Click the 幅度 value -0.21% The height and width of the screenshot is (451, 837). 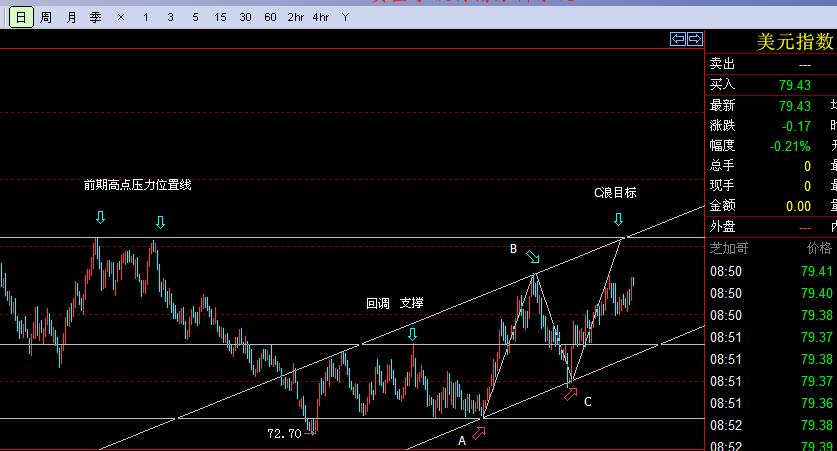[x=789, y=146]
